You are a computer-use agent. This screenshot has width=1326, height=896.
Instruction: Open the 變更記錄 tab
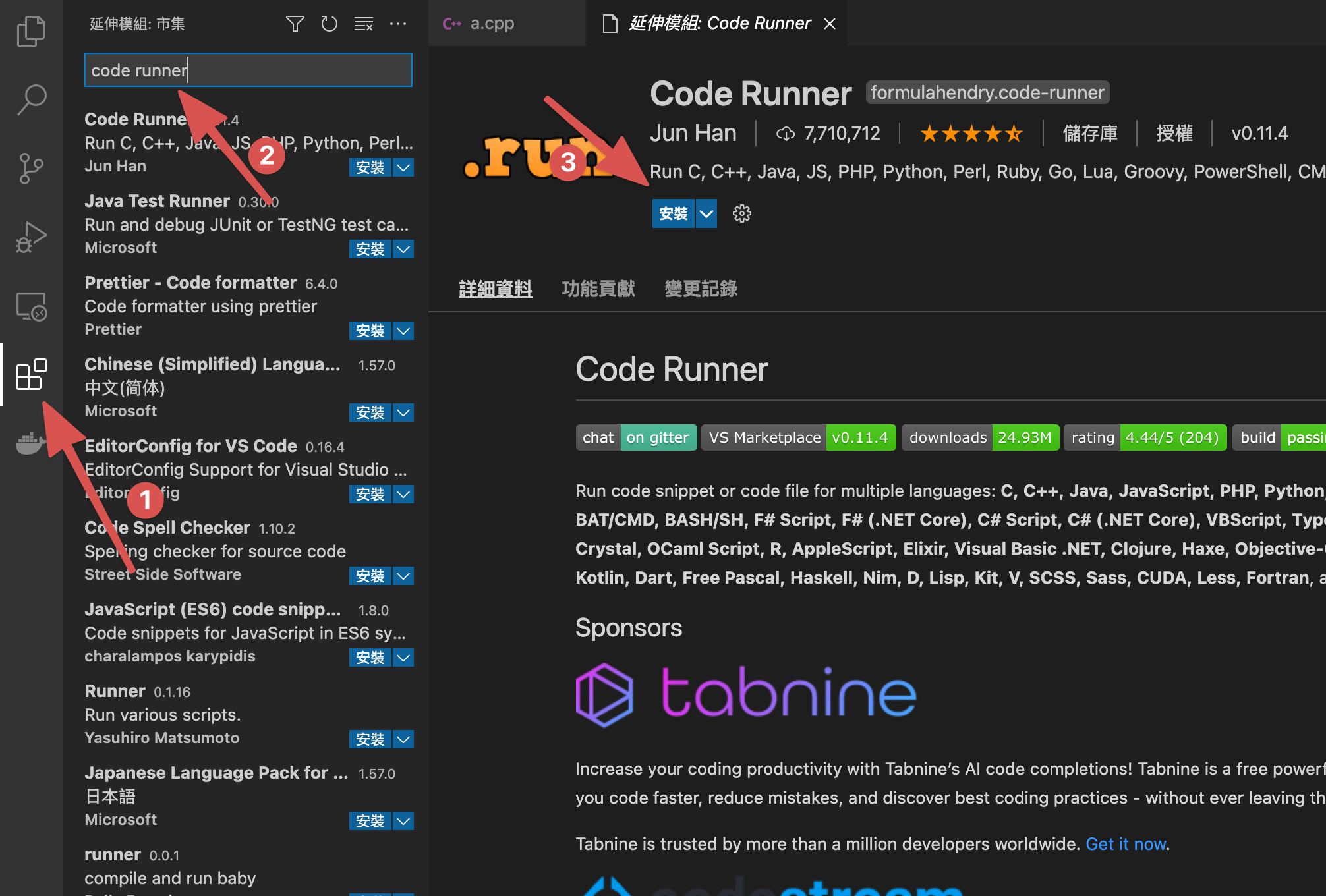[701, 289]
